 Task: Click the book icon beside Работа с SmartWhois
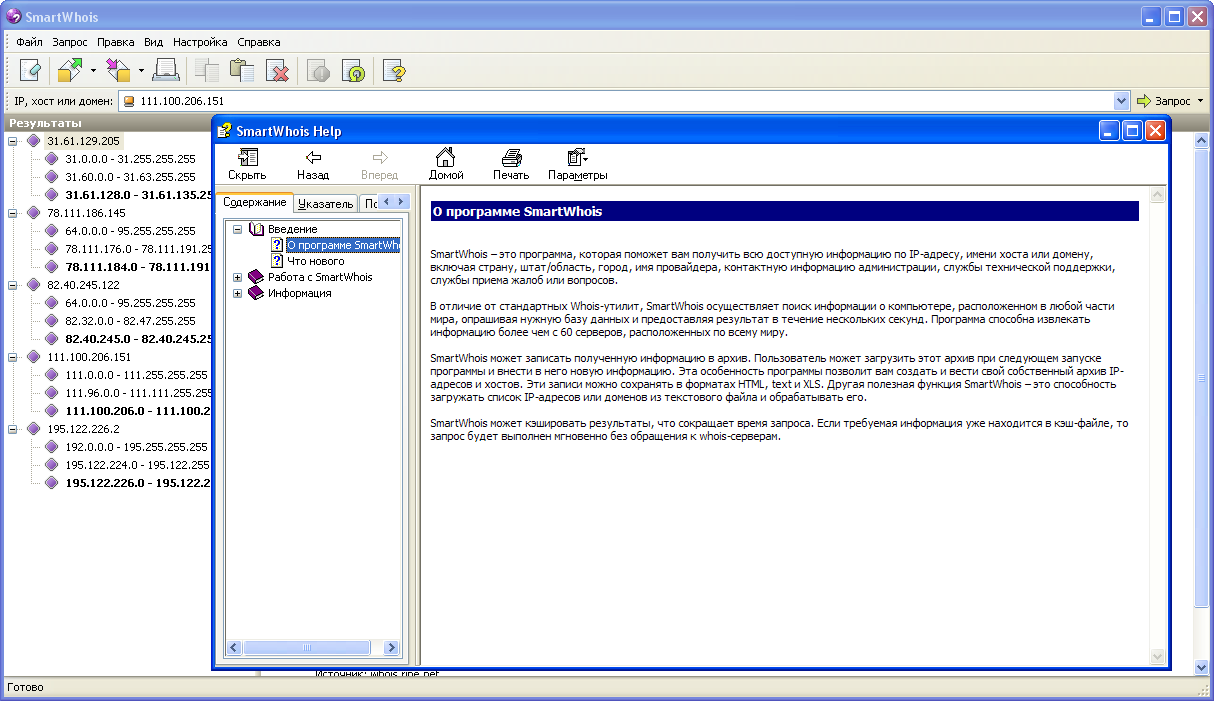click(256, 277)
